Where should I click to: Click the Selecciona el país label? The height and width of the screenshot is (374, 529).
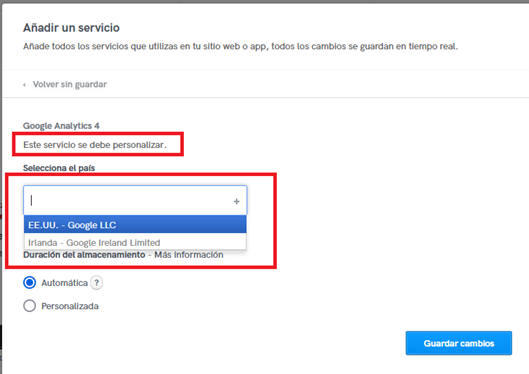coord(59,168)
